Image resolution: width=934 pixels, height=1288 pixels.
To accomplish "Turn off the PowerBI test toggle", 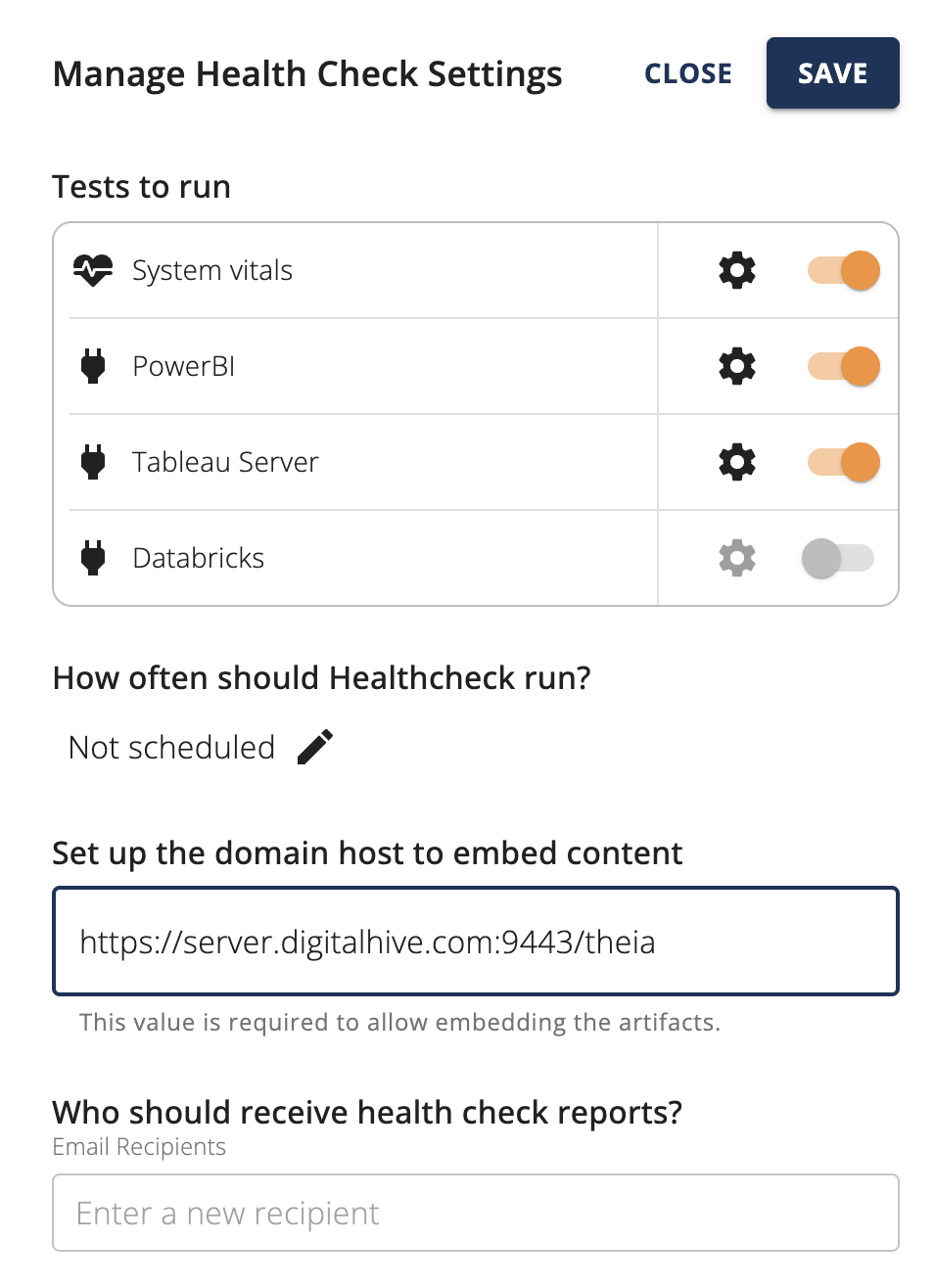I will (844, 366).
